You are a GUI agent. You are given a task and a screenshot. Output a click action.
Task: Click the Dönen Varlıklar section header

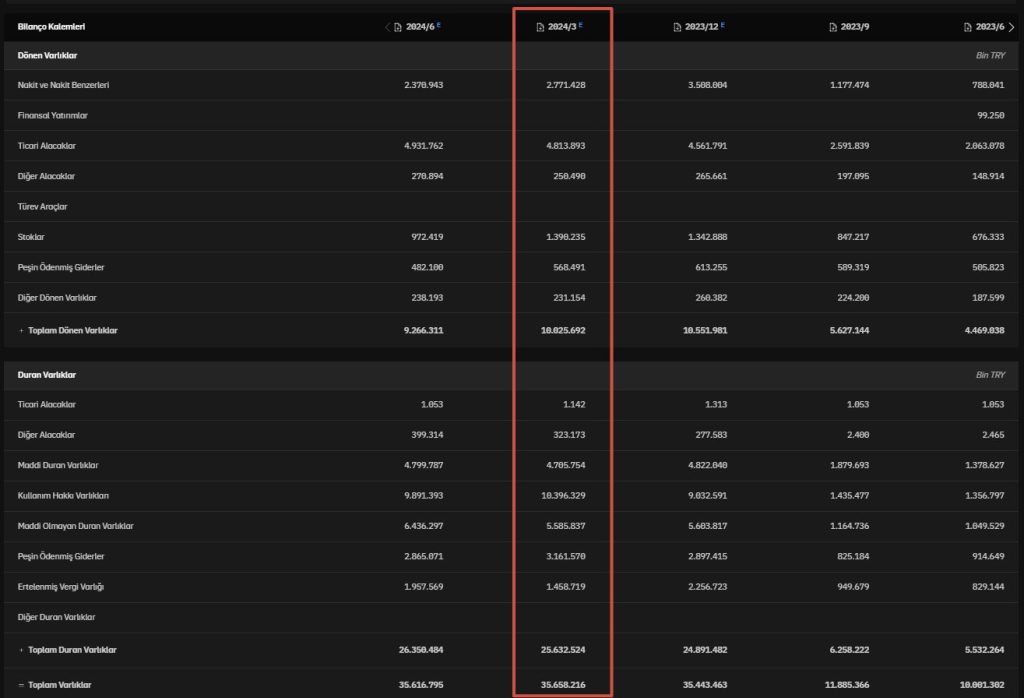tap(47, 55)
